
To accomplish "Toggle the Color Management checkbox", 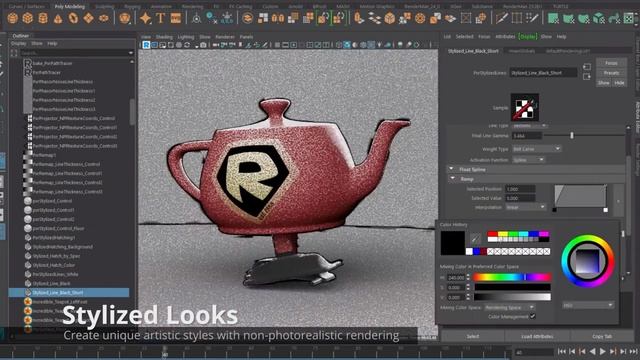I will pos(533,316).
